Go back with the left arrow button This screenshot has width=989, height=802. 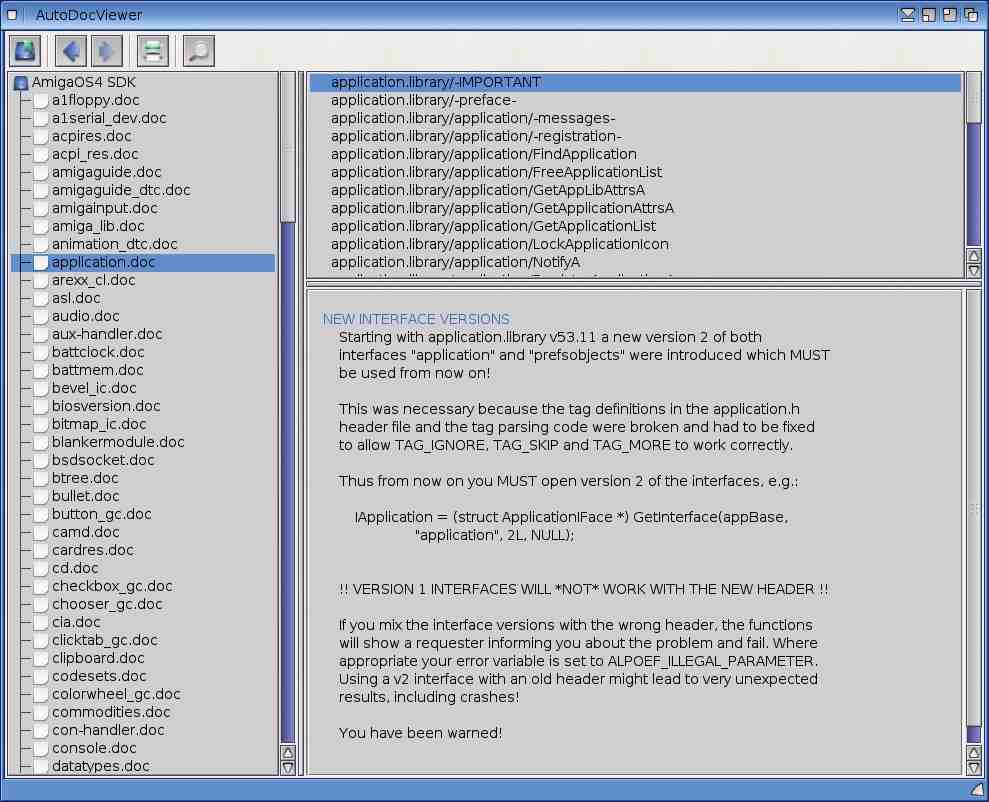pyautogui.click(x=70, y=50)
